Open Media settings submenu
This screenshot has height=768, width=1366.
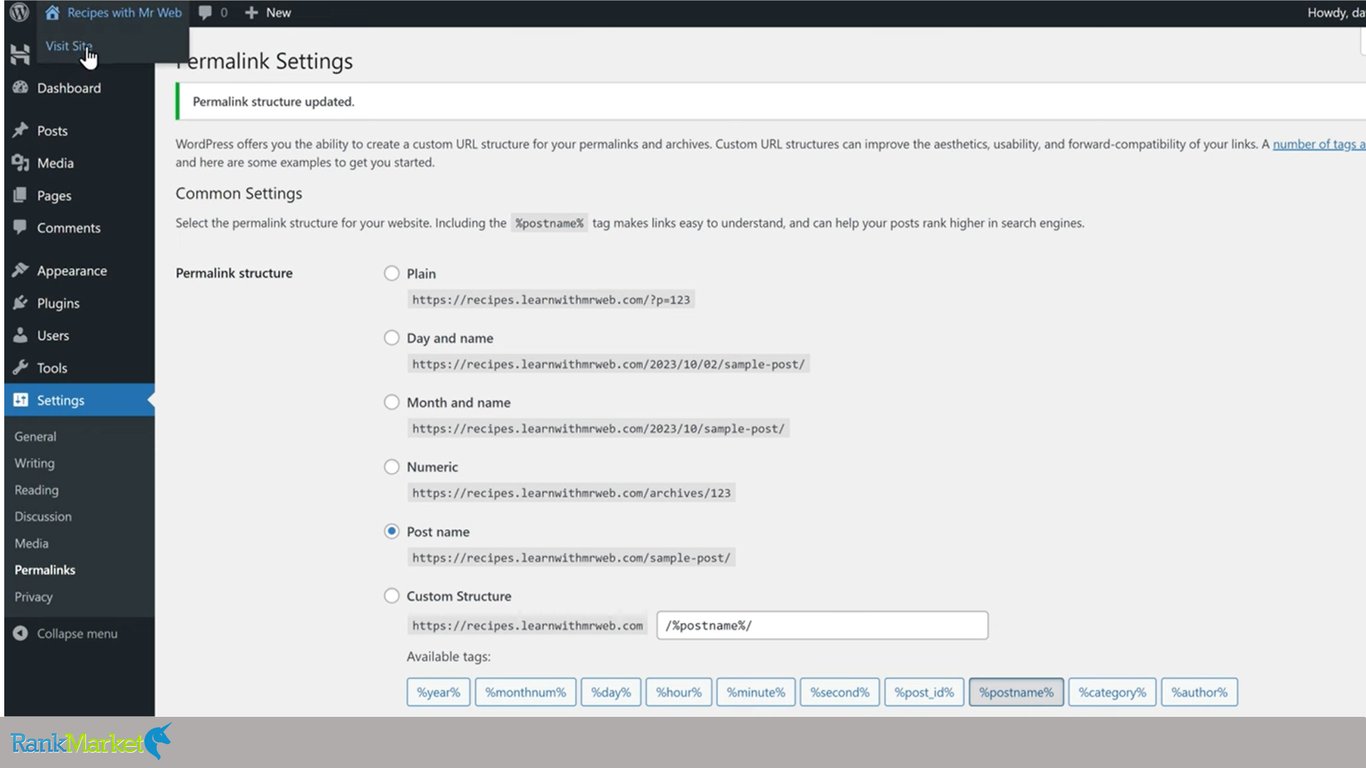(x=31, y=543)
